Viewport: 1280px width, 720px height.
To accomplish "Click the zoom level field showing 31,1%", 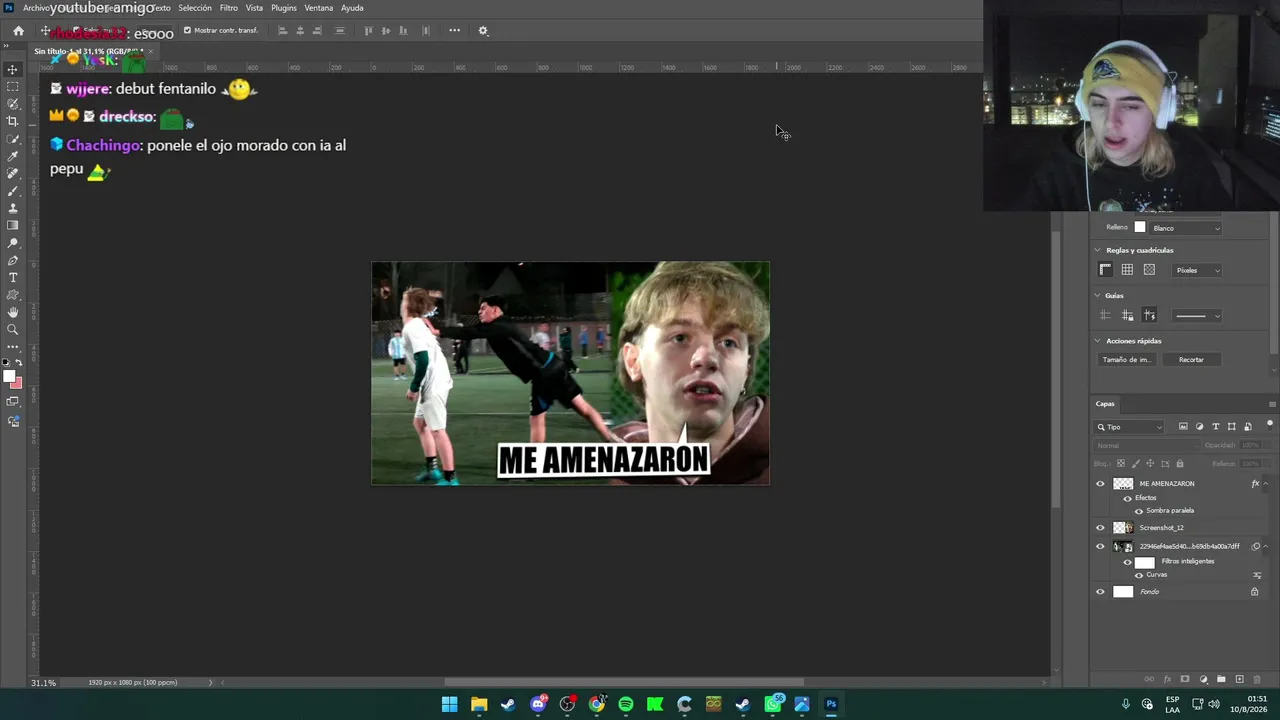I will pos(43,683).
